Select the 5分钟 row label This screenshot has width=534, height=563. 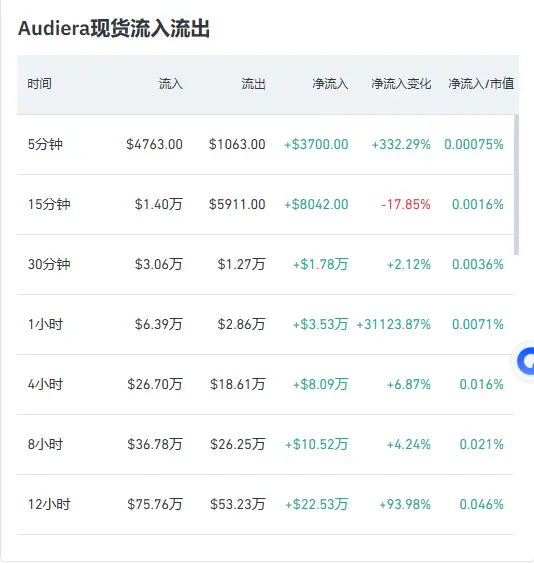coord(45,144)
